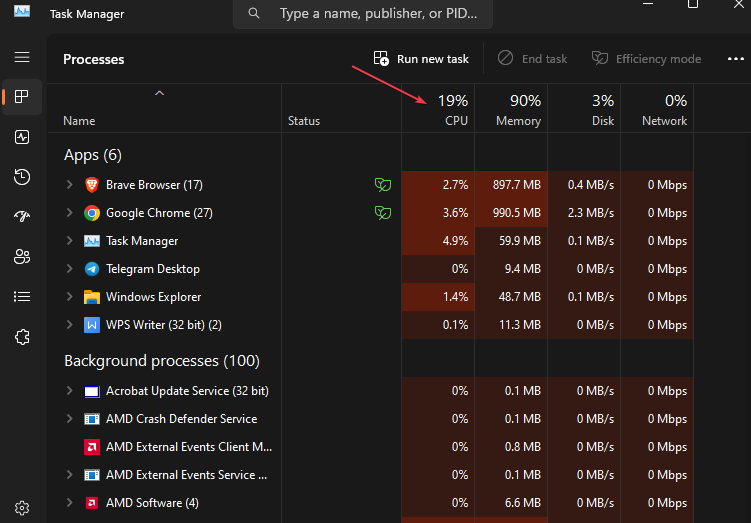Open the hamburger navigation menu
Viewport: 751px width, 523px height.
tap(22, 57)
